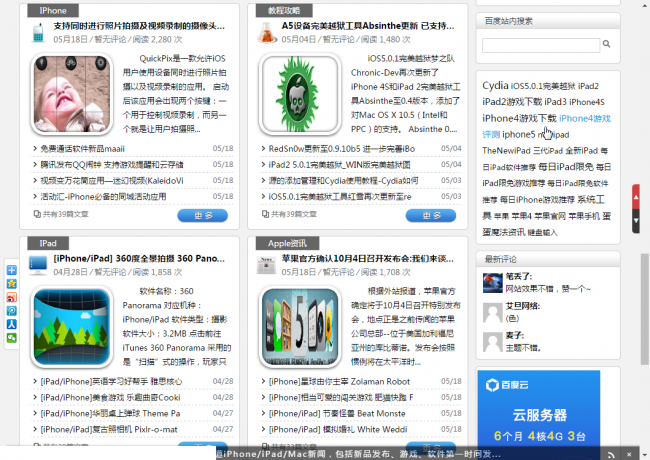Share to Renren via blue figure icon

(11, 324)
